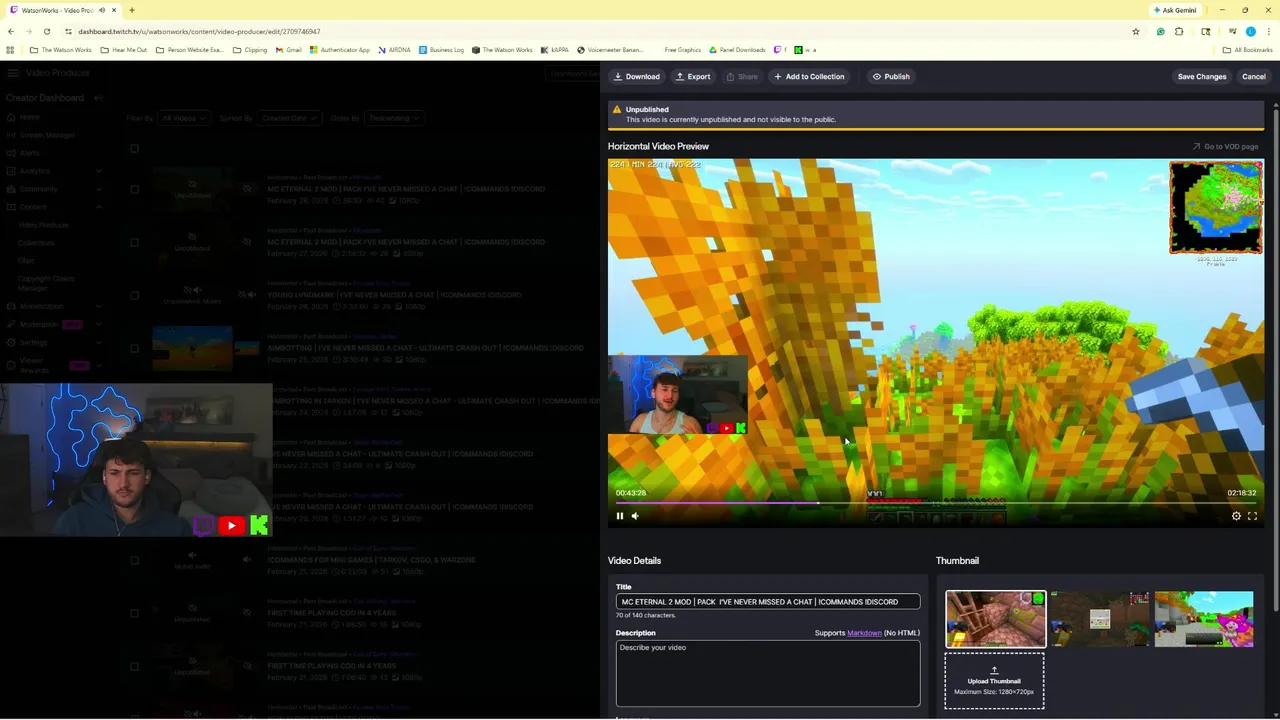Open Clips in the sidebar
Screen dimensions: 1280x720
pyautogui.click(x=26, y=261)
